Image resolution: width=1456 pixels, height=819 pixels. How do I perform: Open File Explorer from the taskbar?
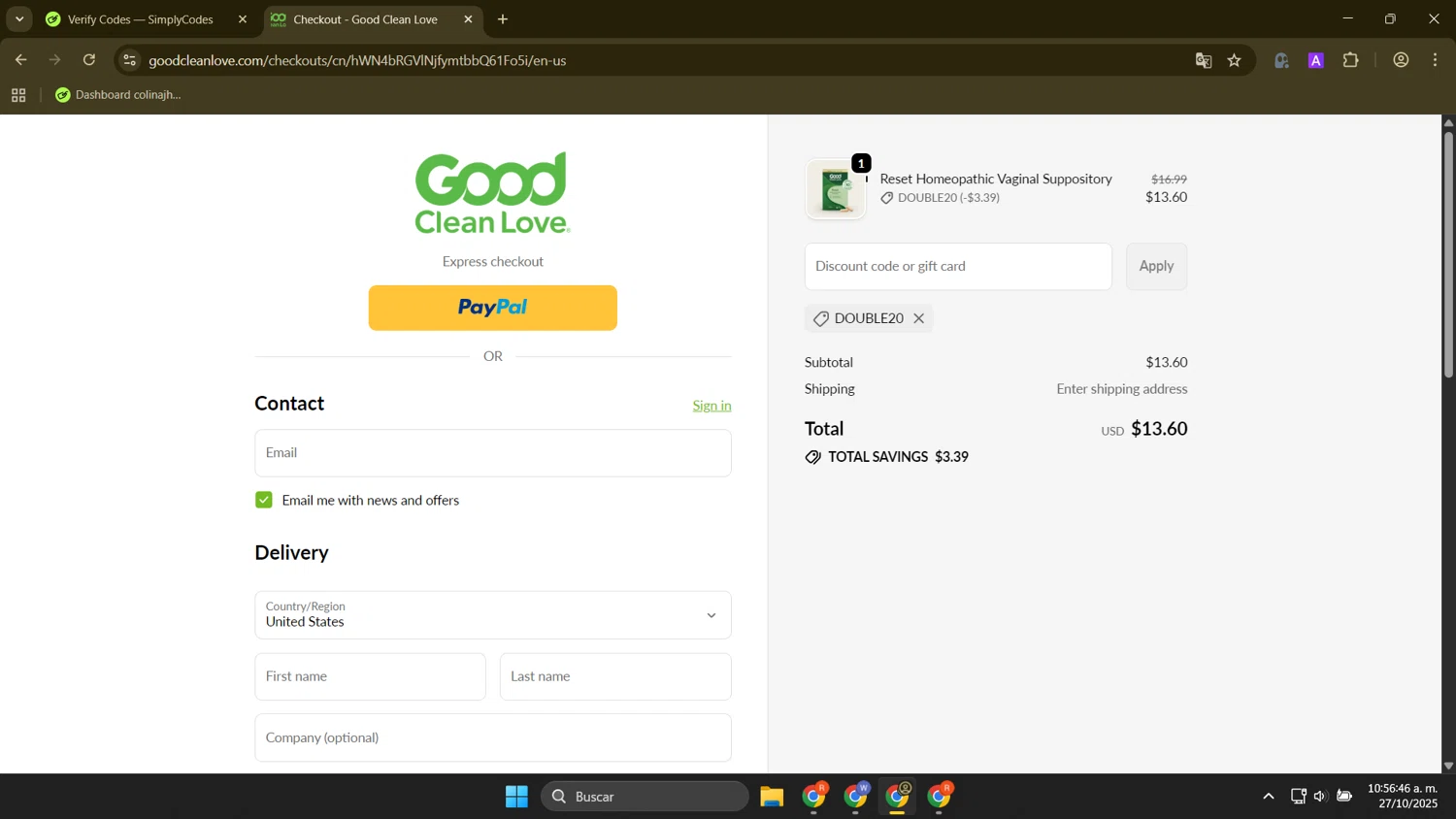click(x=772, y=797)
